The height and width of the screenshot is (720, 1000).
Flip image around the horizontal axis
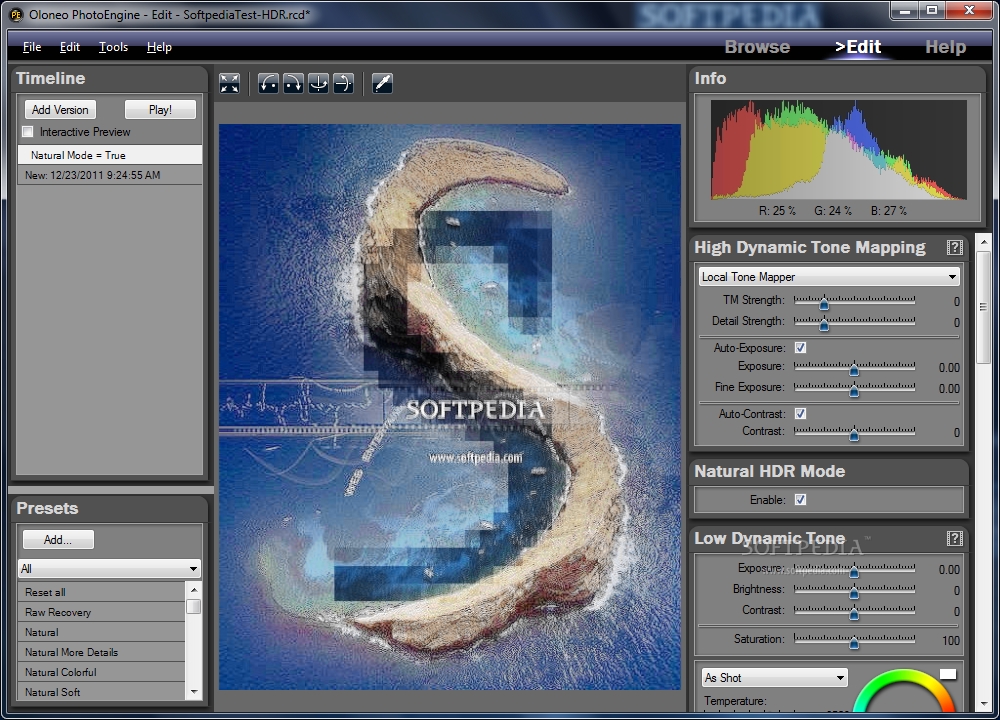[343, 83]
